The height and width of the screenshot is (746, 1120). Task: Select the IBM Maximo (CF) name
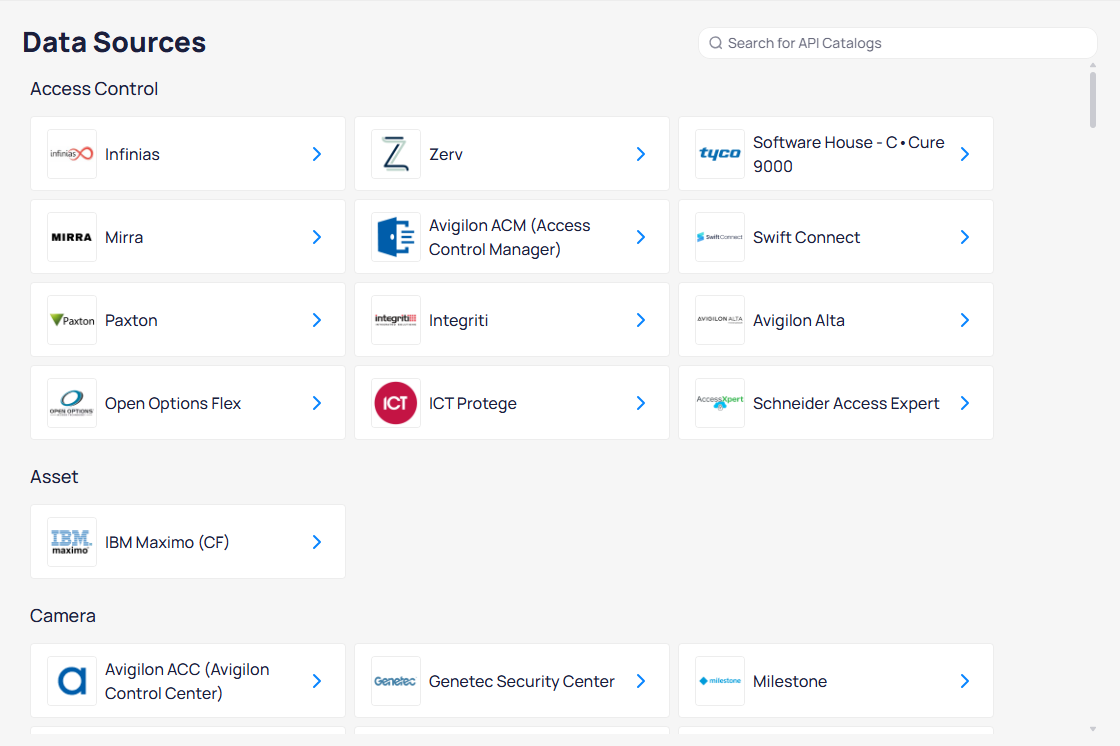click(x=167, y=542)
